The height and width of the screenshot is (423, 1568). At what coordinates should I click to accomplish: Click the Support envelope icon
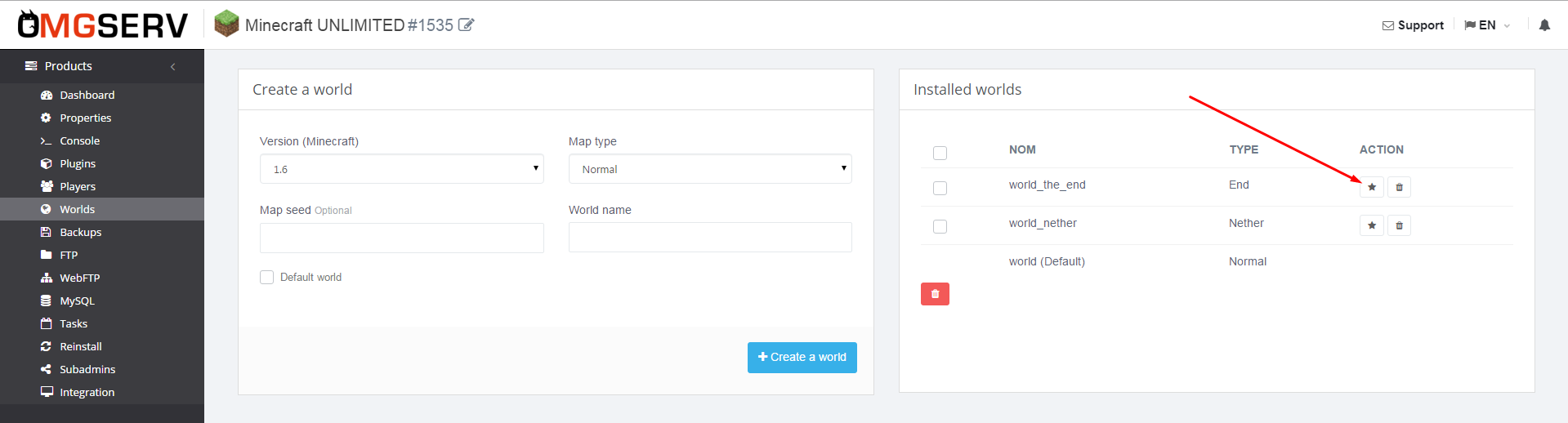pyautogui.click(x=1388, y=25)
